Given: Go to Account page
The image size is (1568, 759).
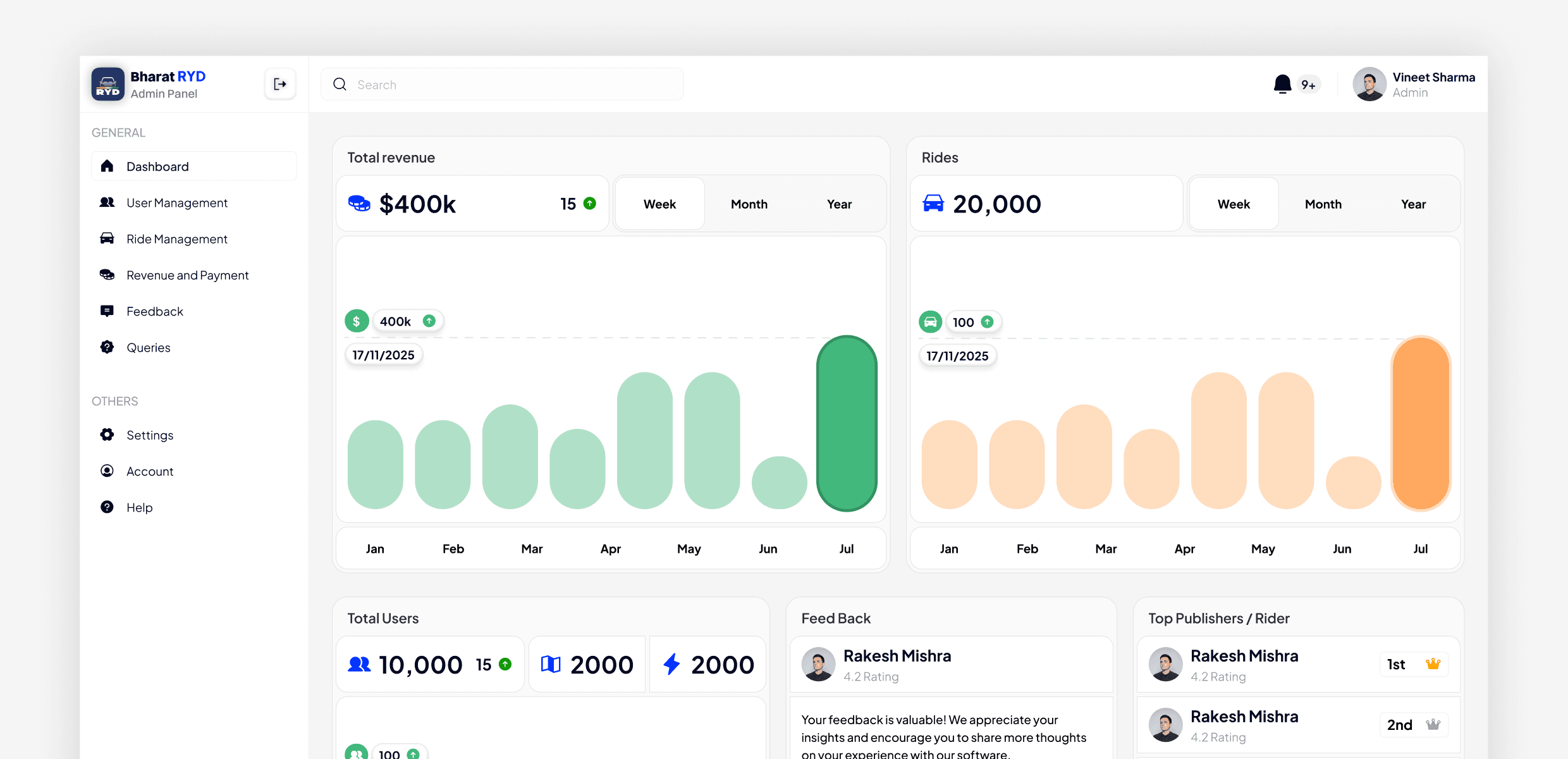Looking at the screenshot, I should (x=194, y=471).
